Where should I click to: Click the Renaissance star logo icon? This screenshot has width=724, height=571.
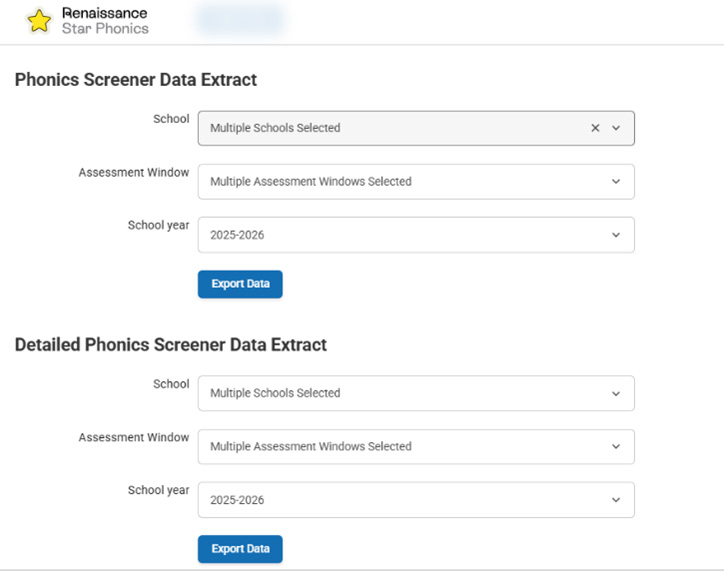click(x=39, y=21)
